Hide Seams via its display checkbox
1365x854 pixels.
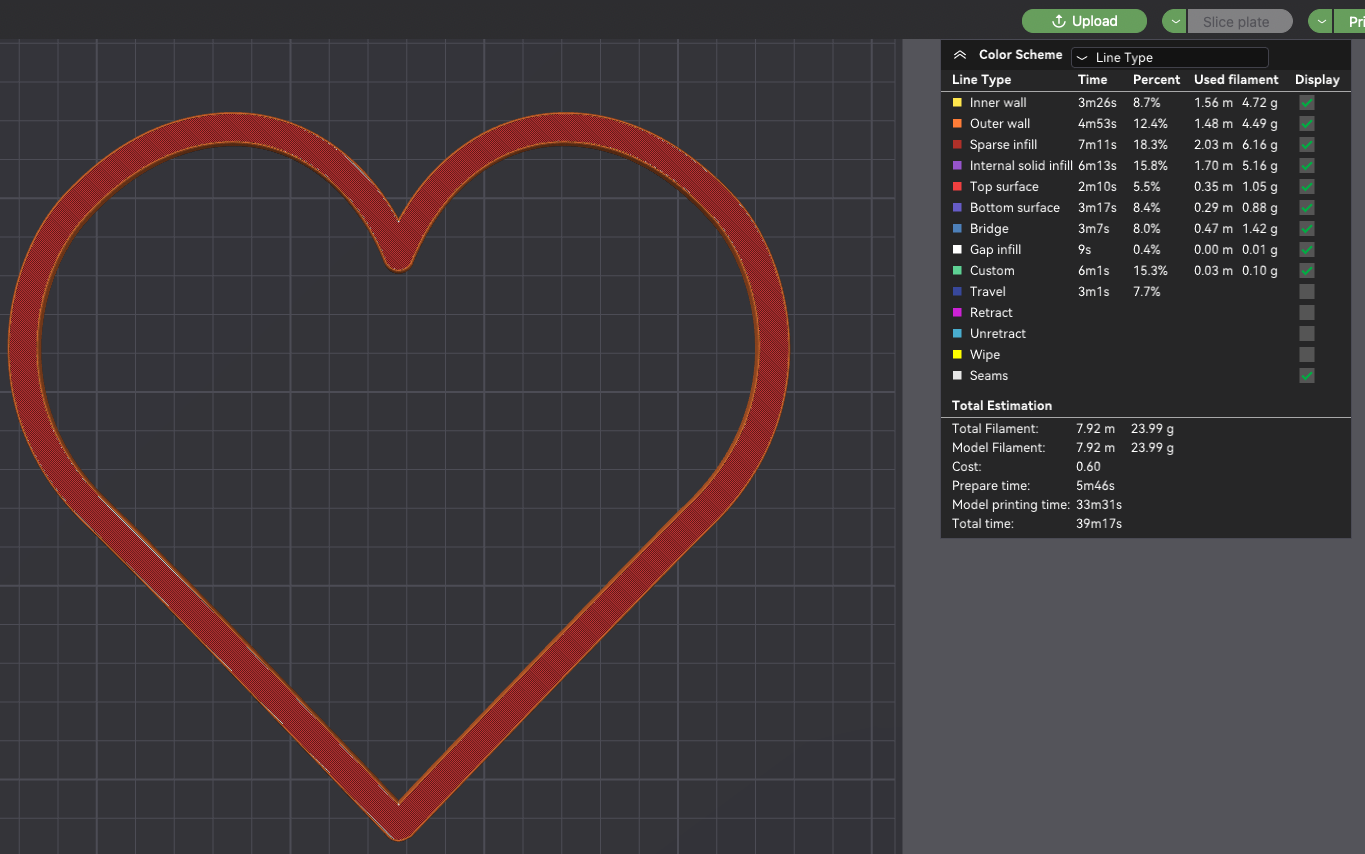pyautogui.click(x=1306, y=375)
